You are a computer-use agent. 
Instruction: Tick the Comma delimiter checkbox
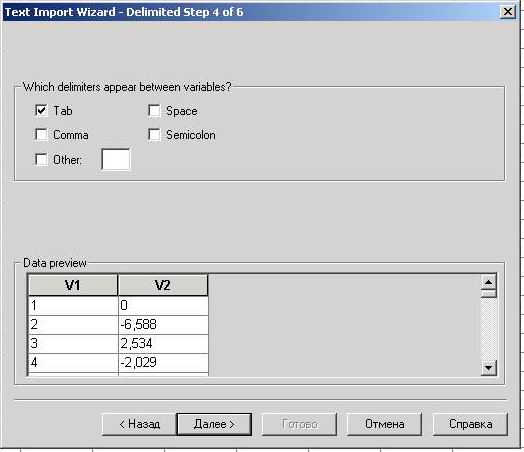[x=41, y=135]
